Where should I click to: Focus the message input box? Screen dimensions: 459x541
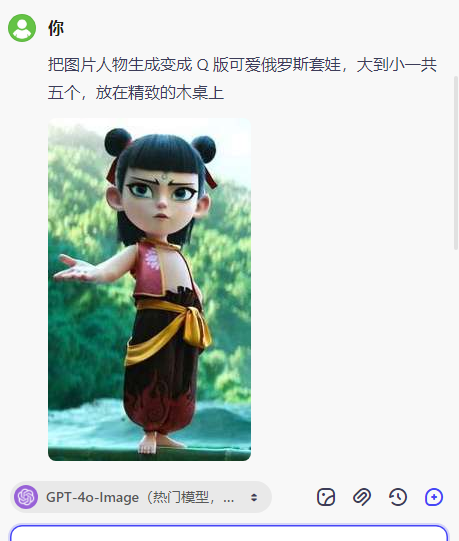(x=229, y=532)
